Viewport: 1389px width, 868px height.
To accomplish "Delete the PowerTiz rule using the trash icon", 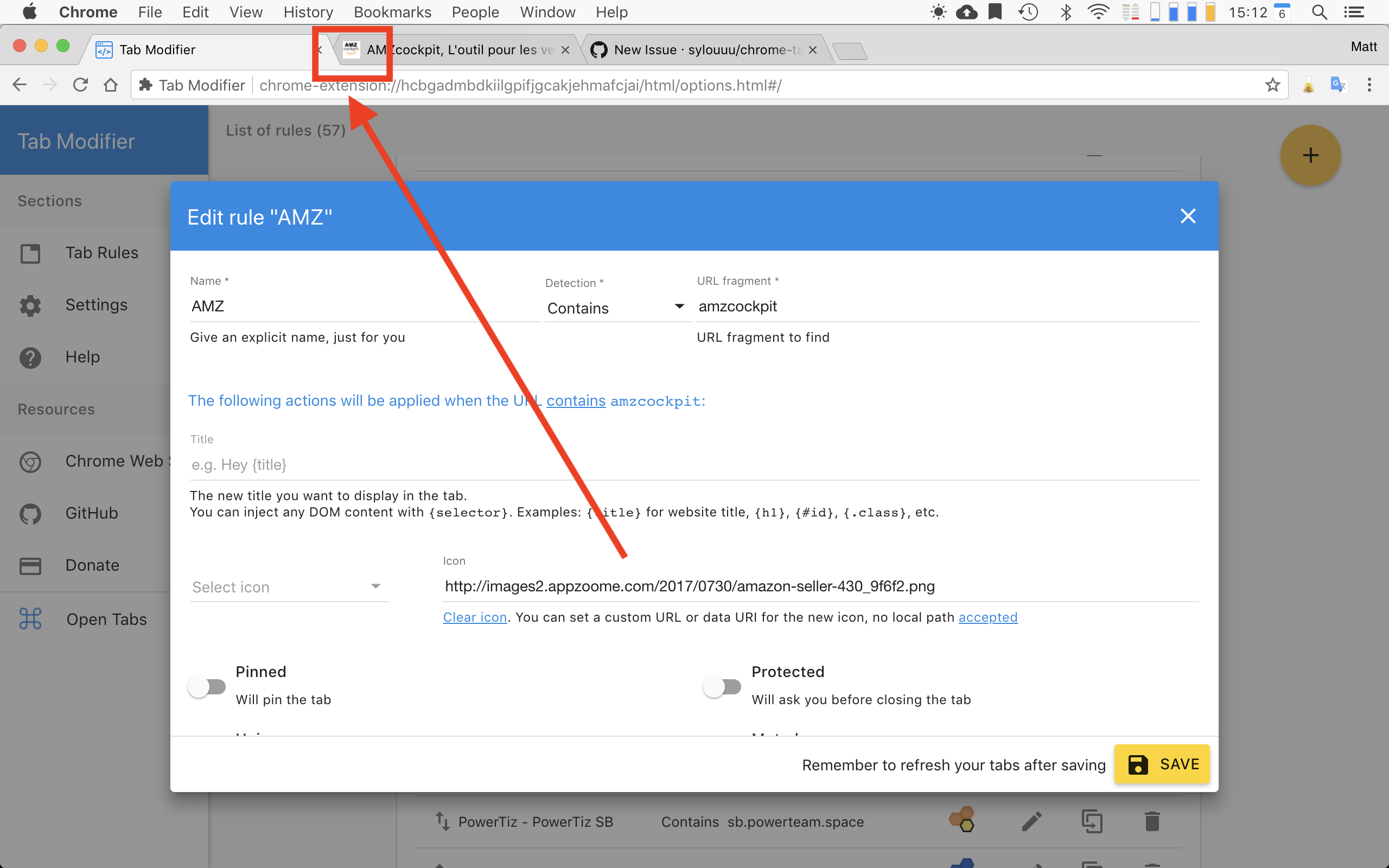I will pyautogui.click(x=1152, y=821).
